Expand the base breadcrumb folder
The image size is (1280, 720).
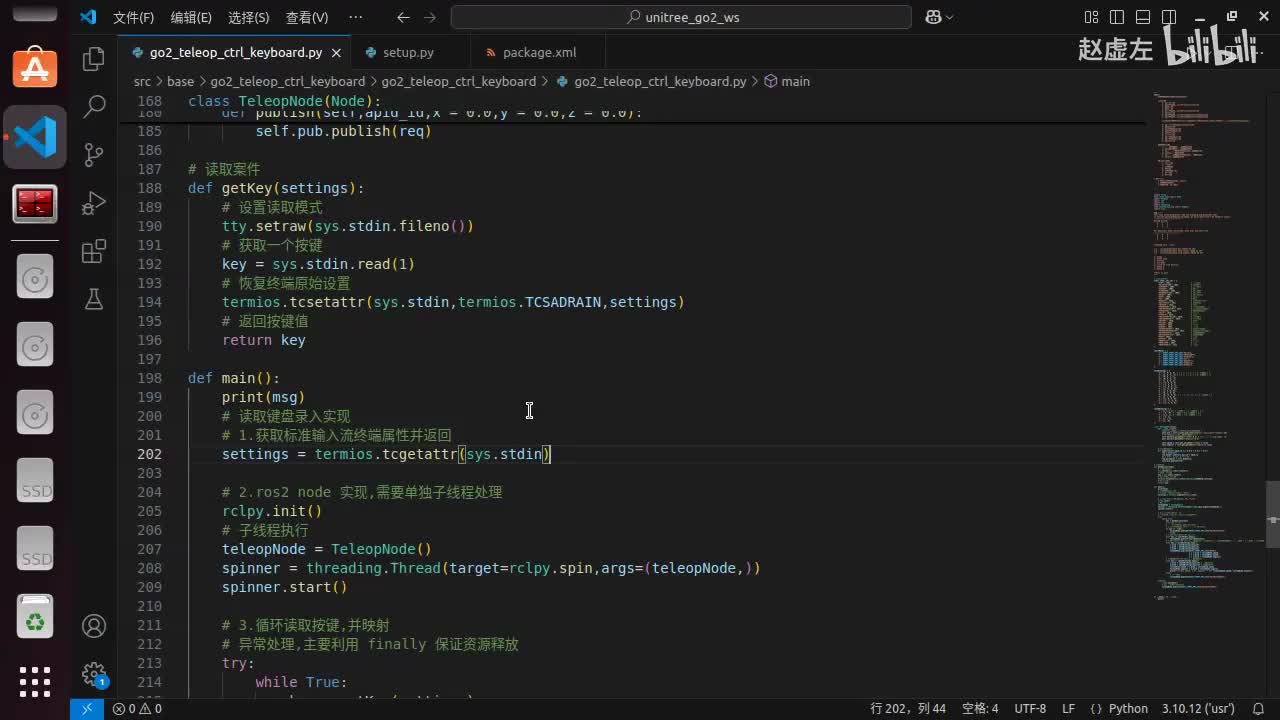(x=180, y=81)
